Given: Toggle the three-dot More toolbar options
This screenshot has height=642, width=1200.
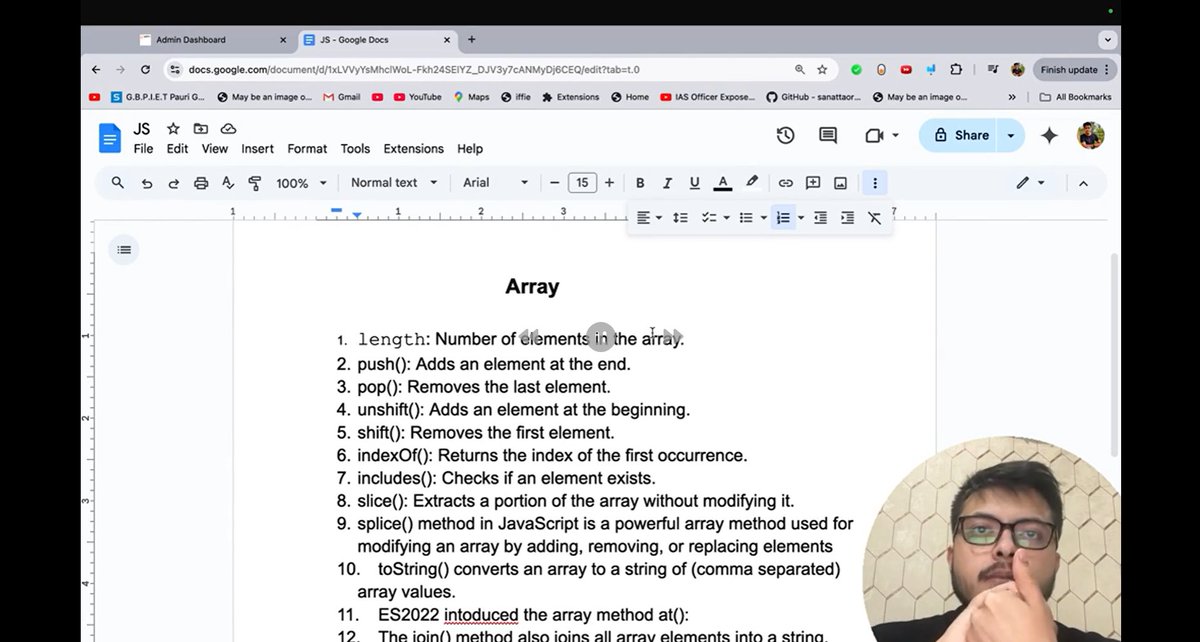Looking at the screenshot, I should pos(875,183).
